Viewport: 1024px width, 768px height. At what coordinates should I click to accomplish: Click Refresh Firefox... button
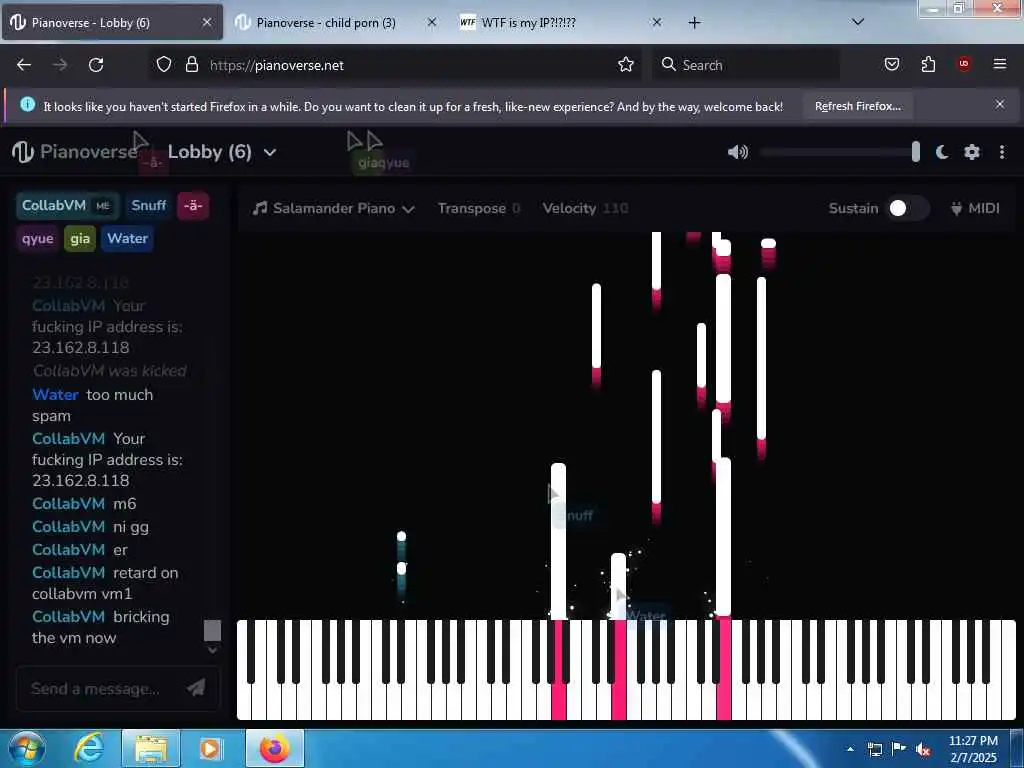[857, 106]
